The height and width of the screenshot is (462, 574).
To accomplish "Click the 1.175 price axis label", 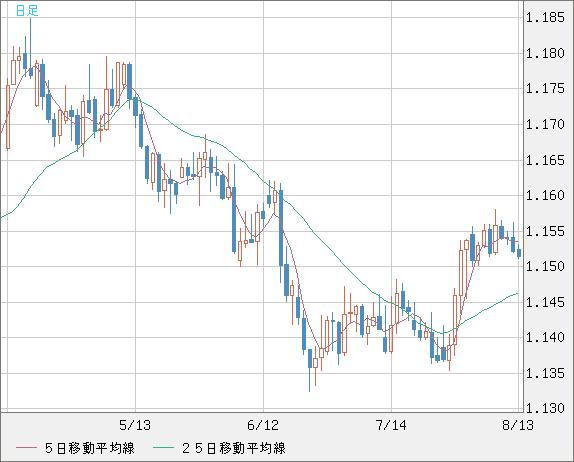I will click(x=545, y=89).
